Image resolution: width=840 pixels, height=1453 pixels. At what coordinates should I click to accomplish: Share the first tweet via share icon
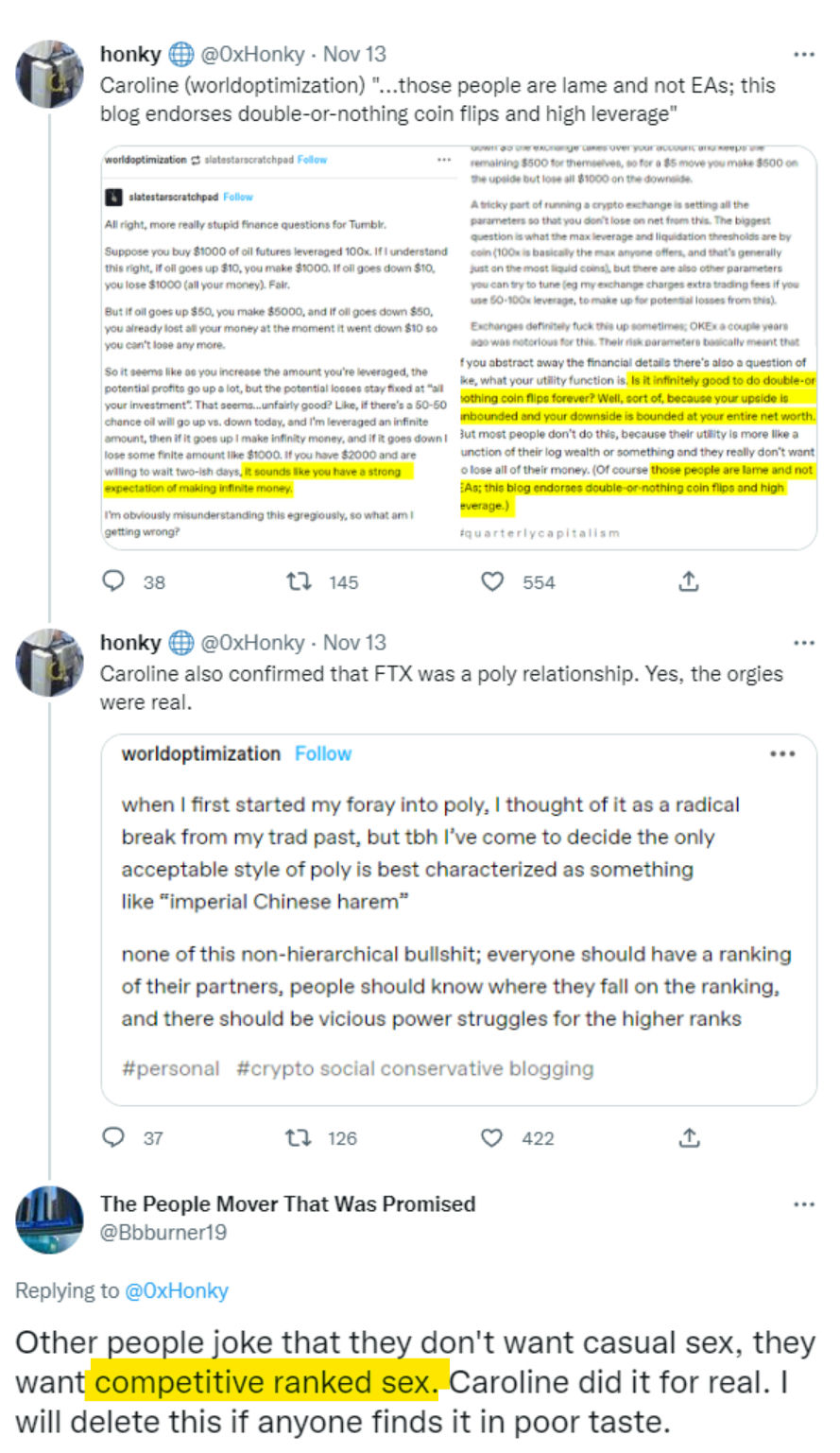point(689,581)
